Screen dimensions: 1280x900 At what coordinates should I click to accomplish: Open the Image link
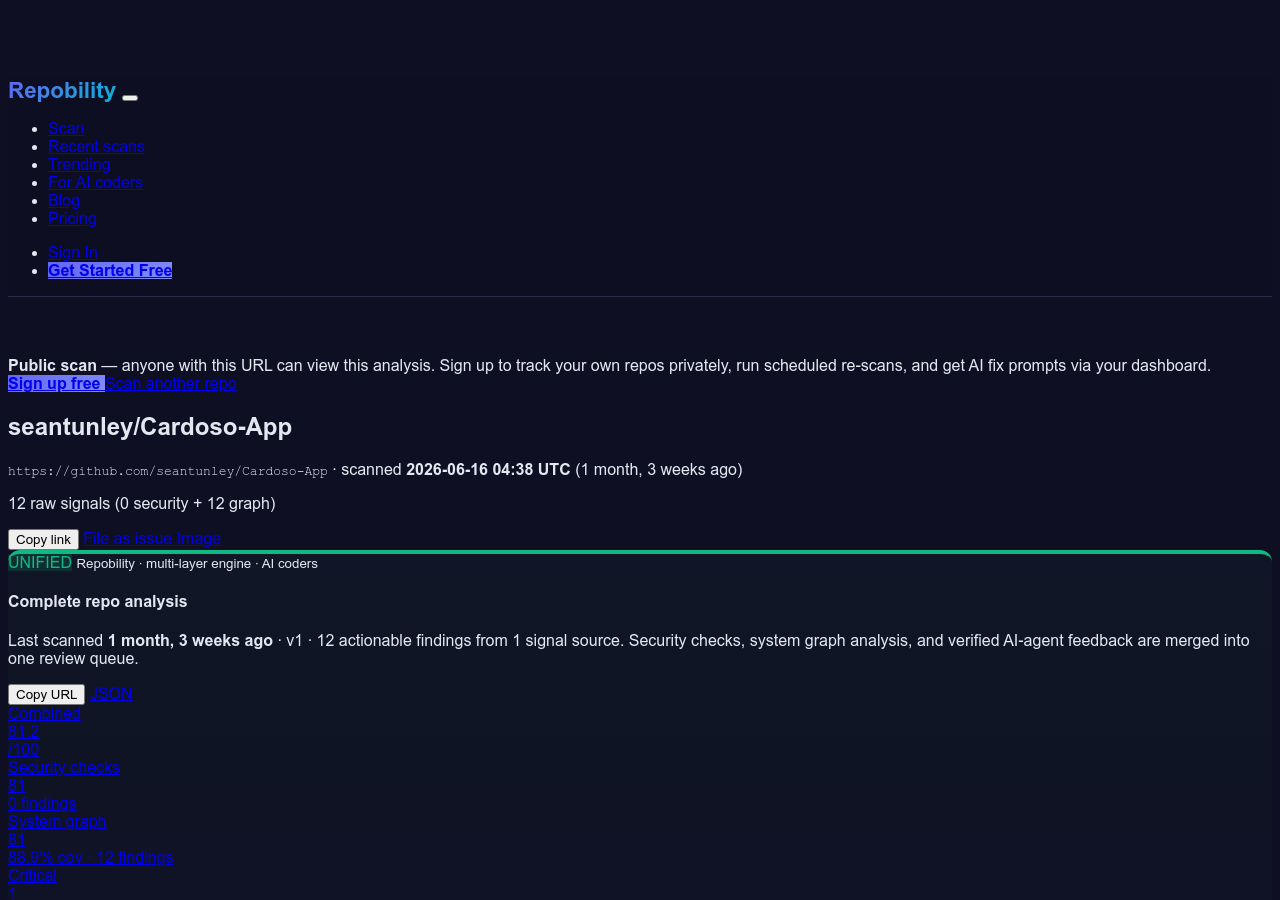199,538
